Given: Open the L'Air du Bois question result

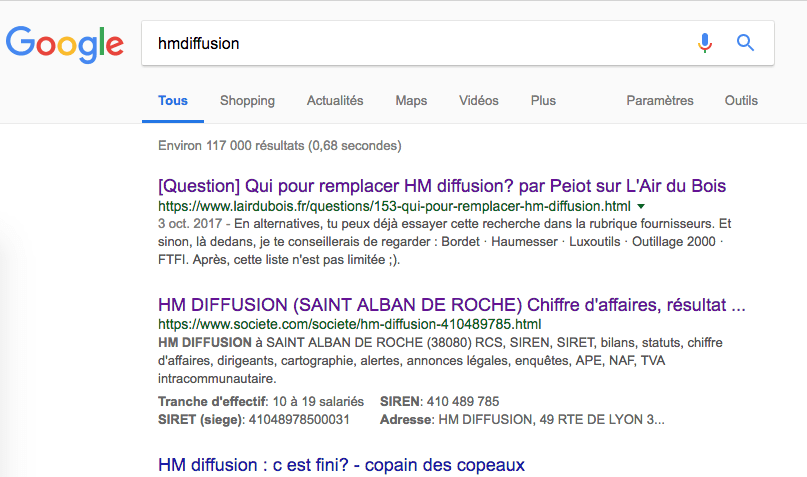Looking at the screenshot, I should tap(442, 186).
